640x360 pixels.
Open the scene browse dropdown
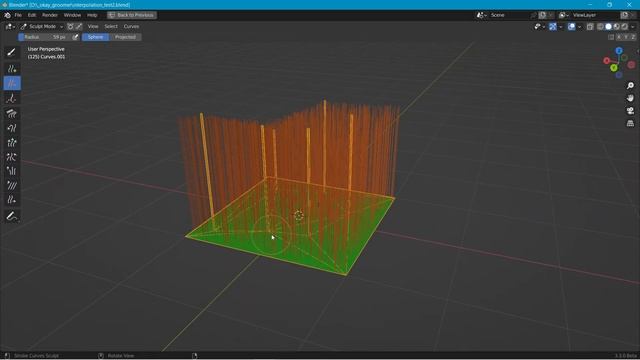[482, 15]
